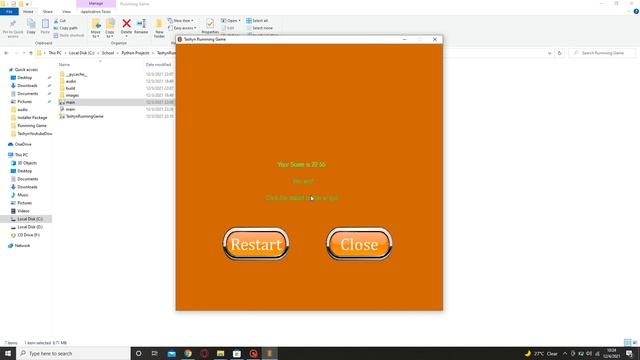
Task: Open the Mail app on taskbar
Action: pos(171,353)
